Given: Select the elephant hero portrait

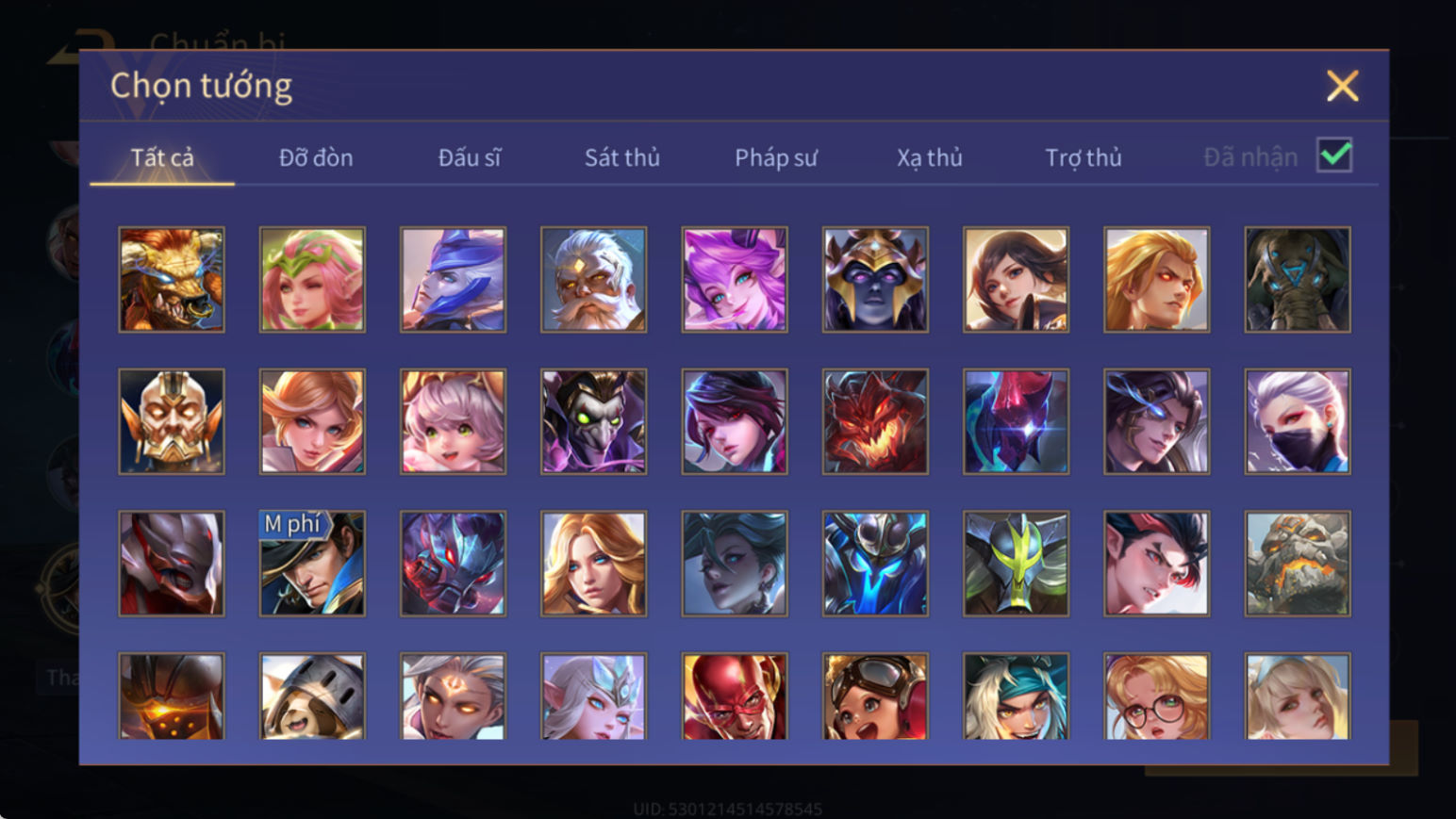Looking at the screenshot, I should click(1298, 279).
